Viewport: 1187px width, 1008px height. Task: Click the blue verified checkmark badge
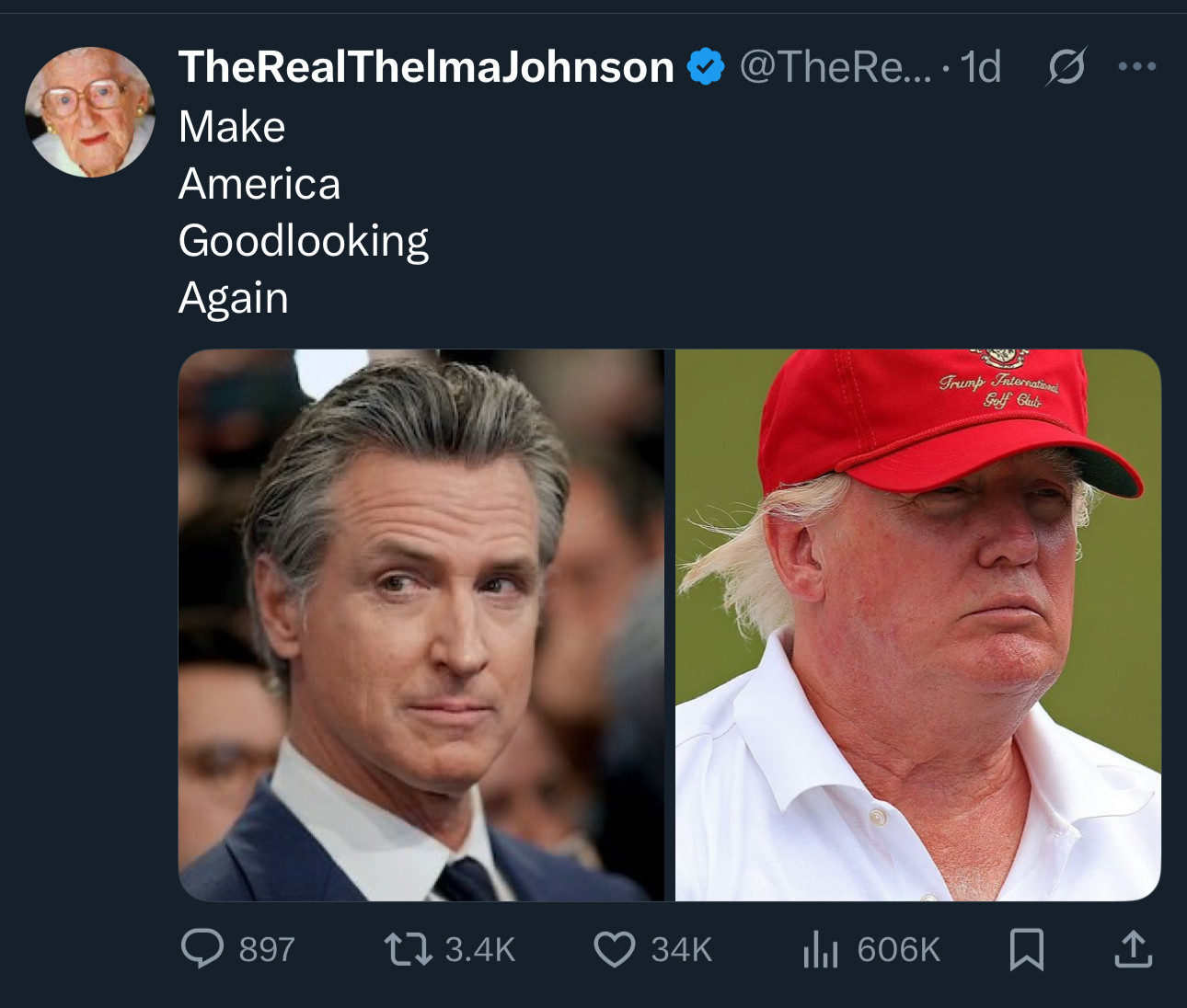(706, 66)
